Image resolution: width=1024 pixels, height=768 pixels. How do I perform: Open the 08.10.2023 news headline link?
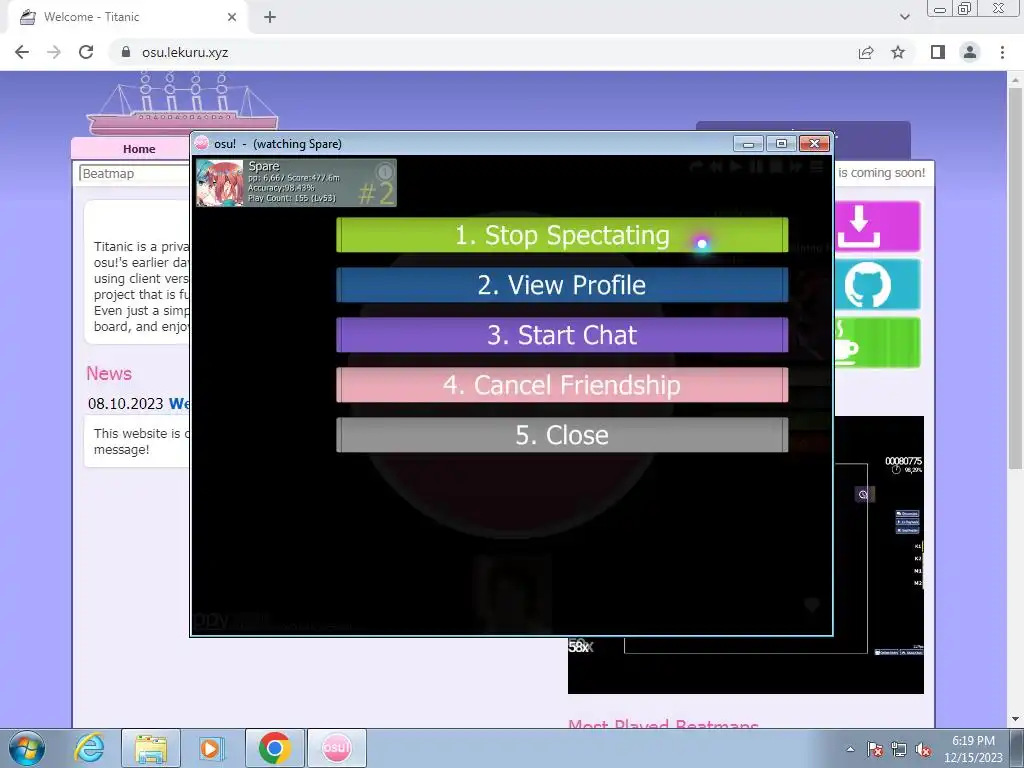[179, 404]
